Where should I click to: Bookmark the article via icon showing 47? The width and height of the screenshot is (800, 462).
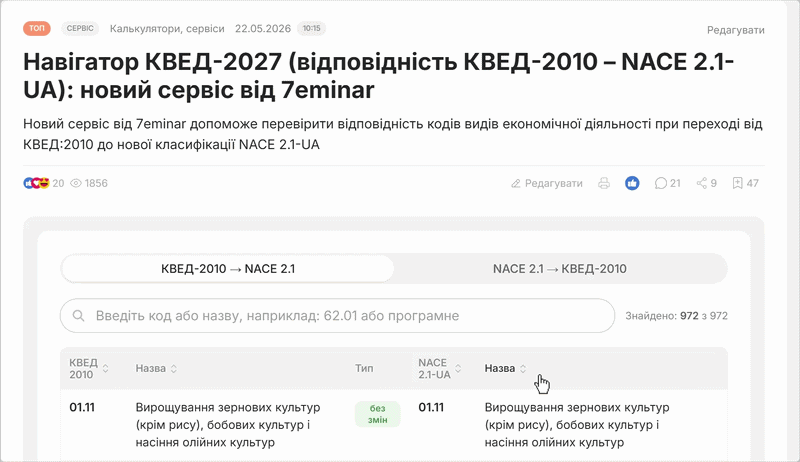tap(745, 183)
